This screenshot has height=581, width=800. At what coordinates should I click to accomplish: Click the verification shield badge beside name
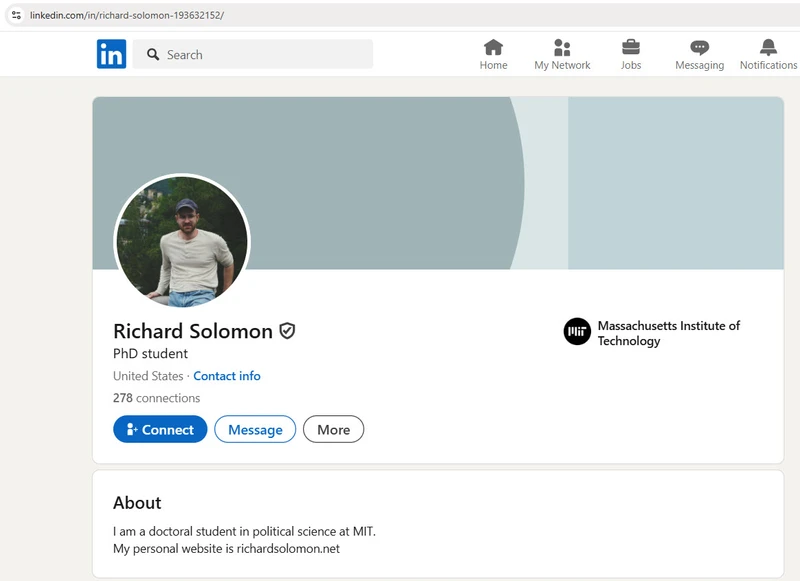(x=287, y=331)
